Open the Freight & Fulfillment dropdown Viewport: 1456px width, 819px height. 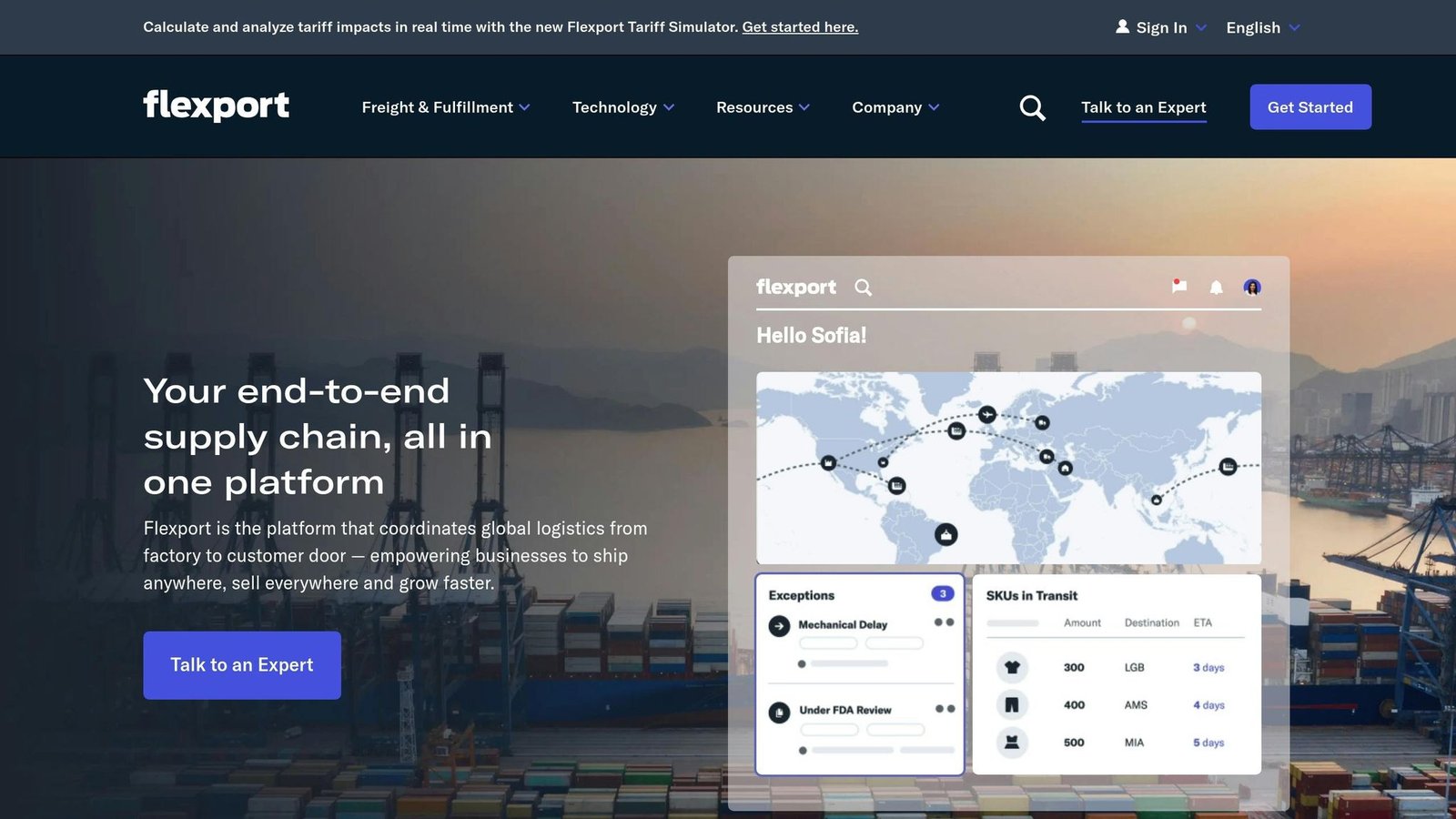[445, 106]
